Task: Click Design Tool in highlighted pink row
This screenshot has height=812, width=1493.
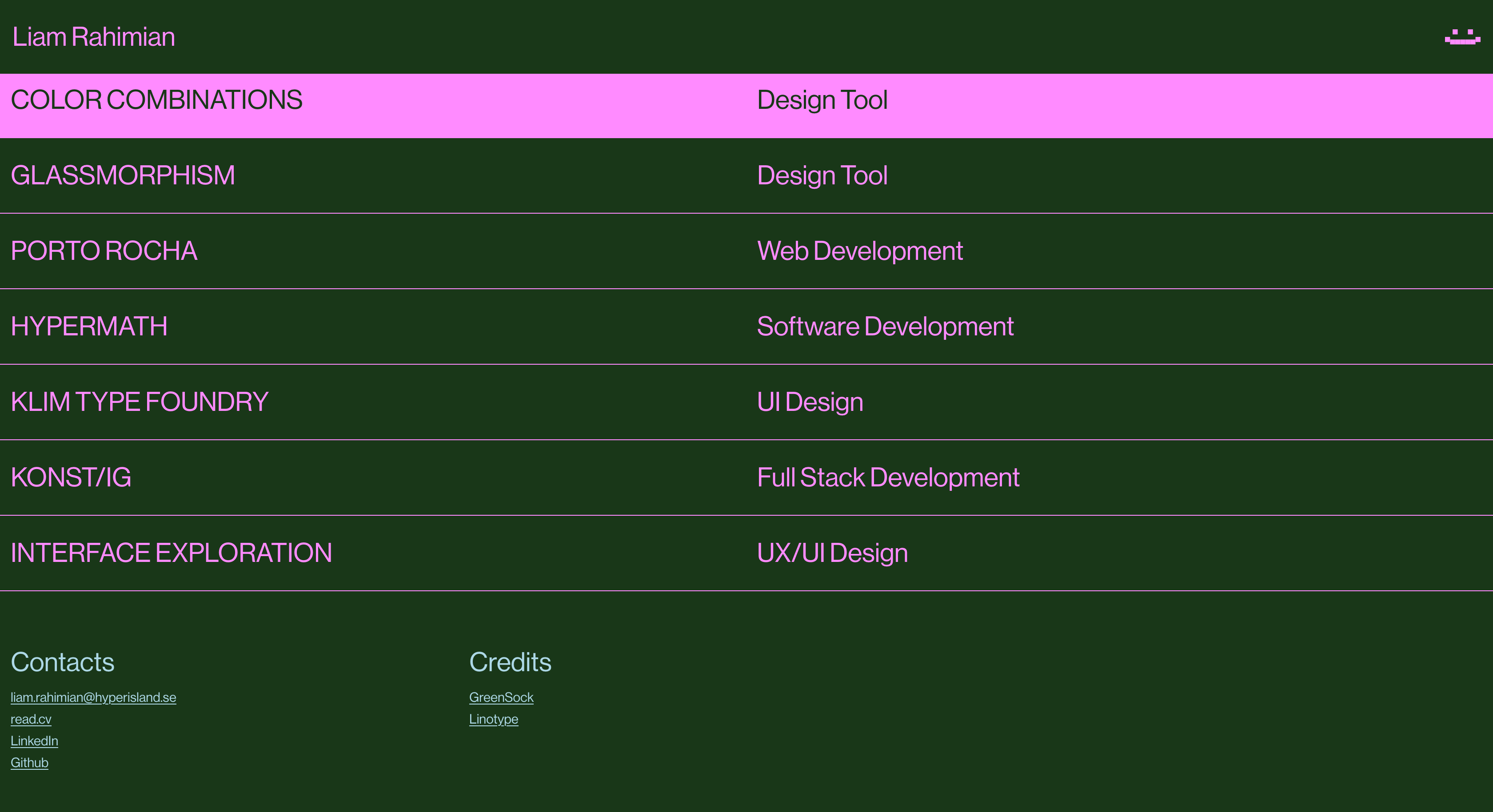Action: 822,100
